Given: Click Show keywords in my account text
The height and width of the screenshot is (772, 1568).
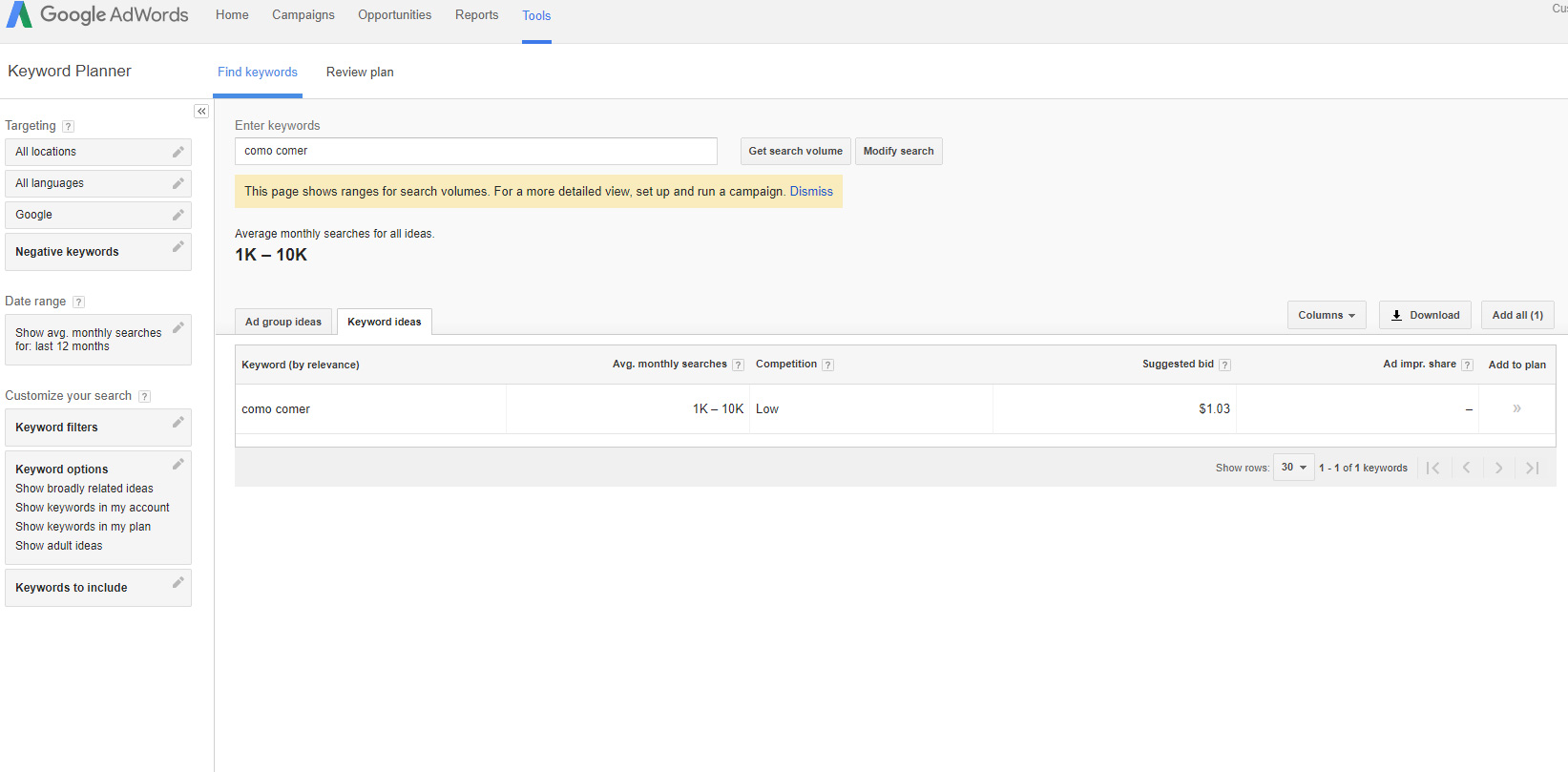Looking at the screenshot, I should click(x=93, y=508).
